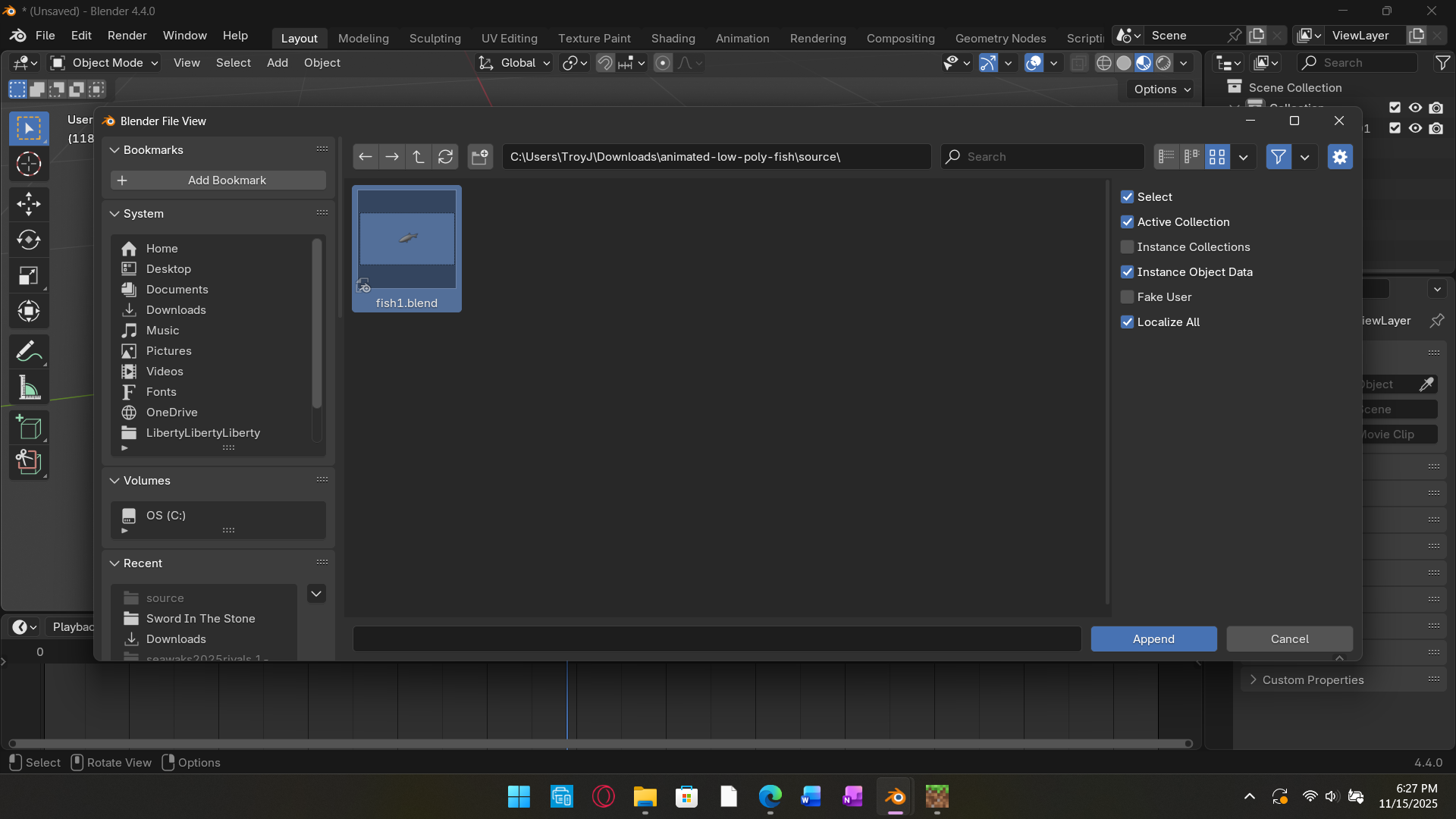This screenshot has height=819, width=1456.
Task: Select the Cursor tool
Action: 29,164
